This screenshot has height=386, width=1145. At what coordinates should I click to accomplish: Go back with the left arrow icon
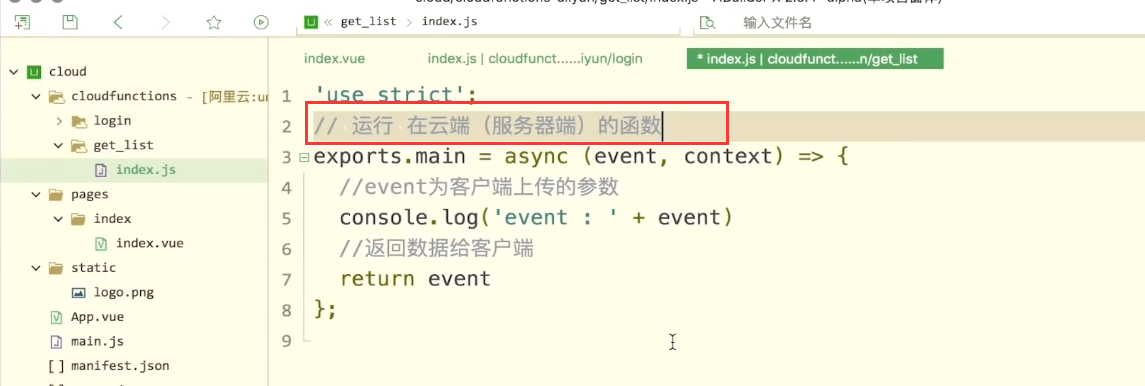118,23
